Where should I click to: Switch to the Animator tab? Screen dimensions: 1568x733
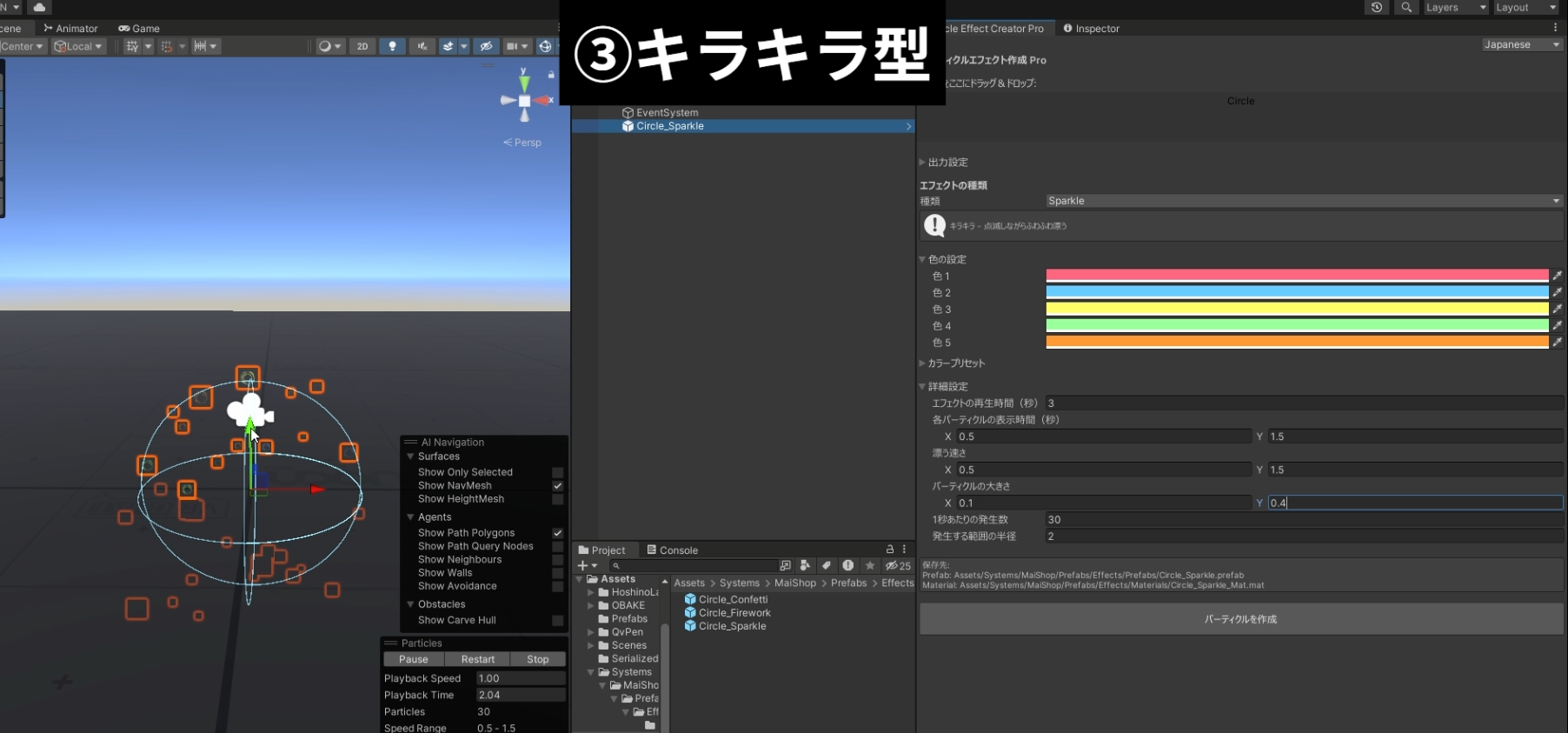(70, 29)
